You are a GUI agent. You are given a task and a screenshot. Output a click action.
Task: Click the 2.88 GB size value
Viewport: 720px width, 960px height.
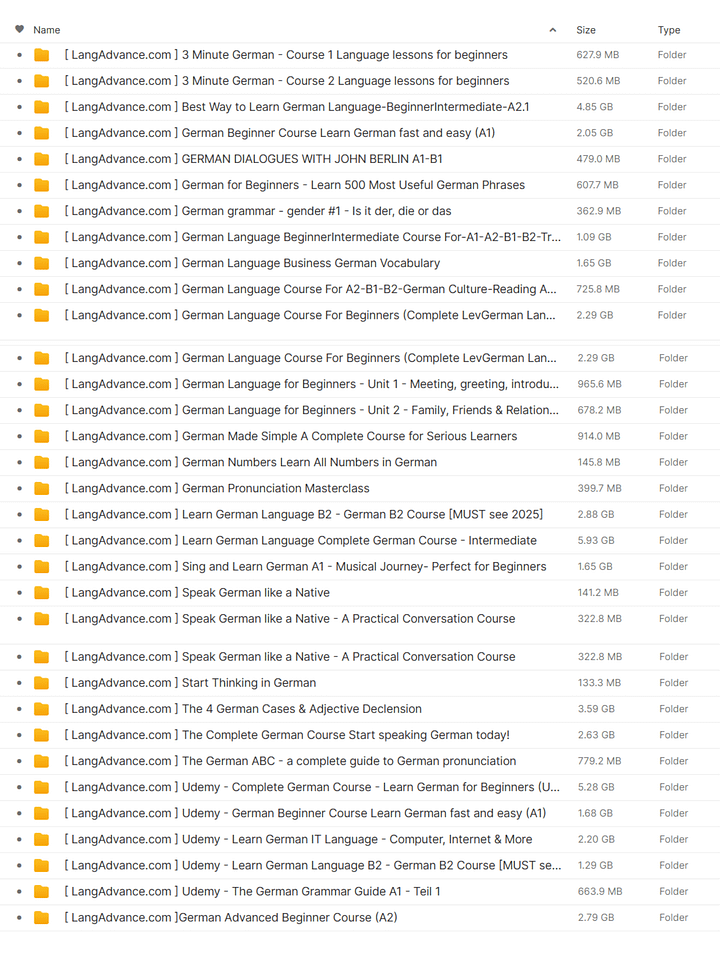click(x=596, y=514)
